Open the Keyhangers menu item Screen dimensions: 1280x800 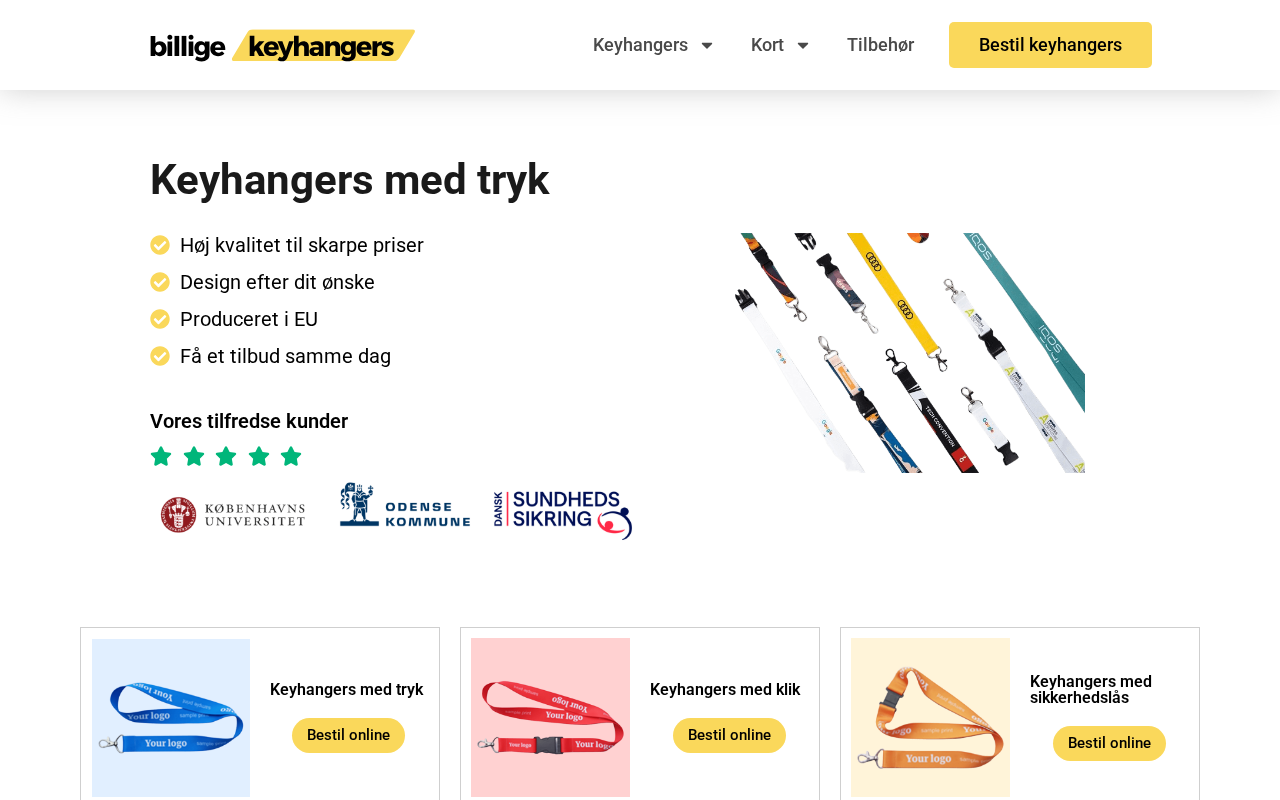pos(640,45)
